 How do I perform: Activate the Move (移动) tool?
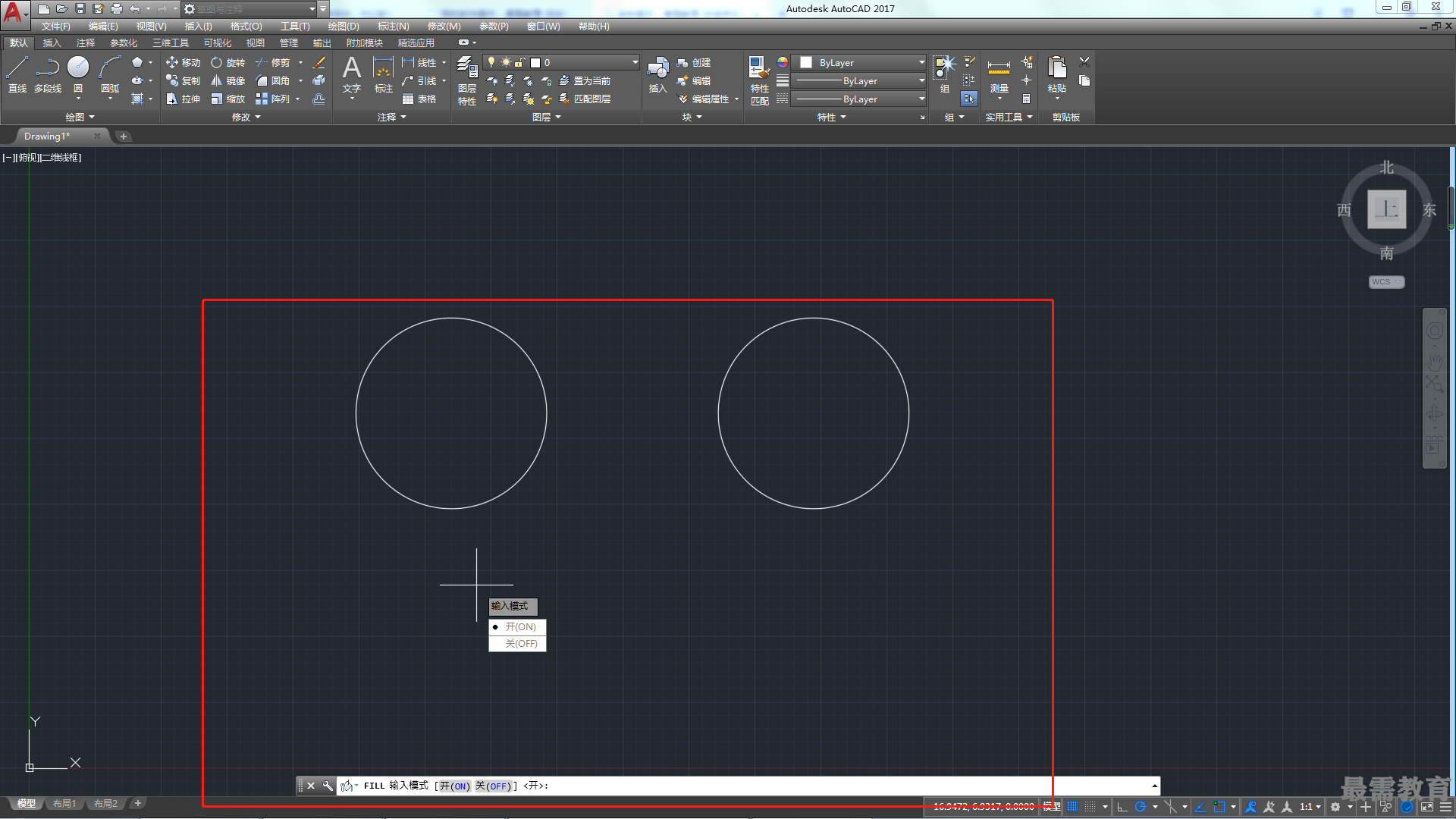point(183,63)
